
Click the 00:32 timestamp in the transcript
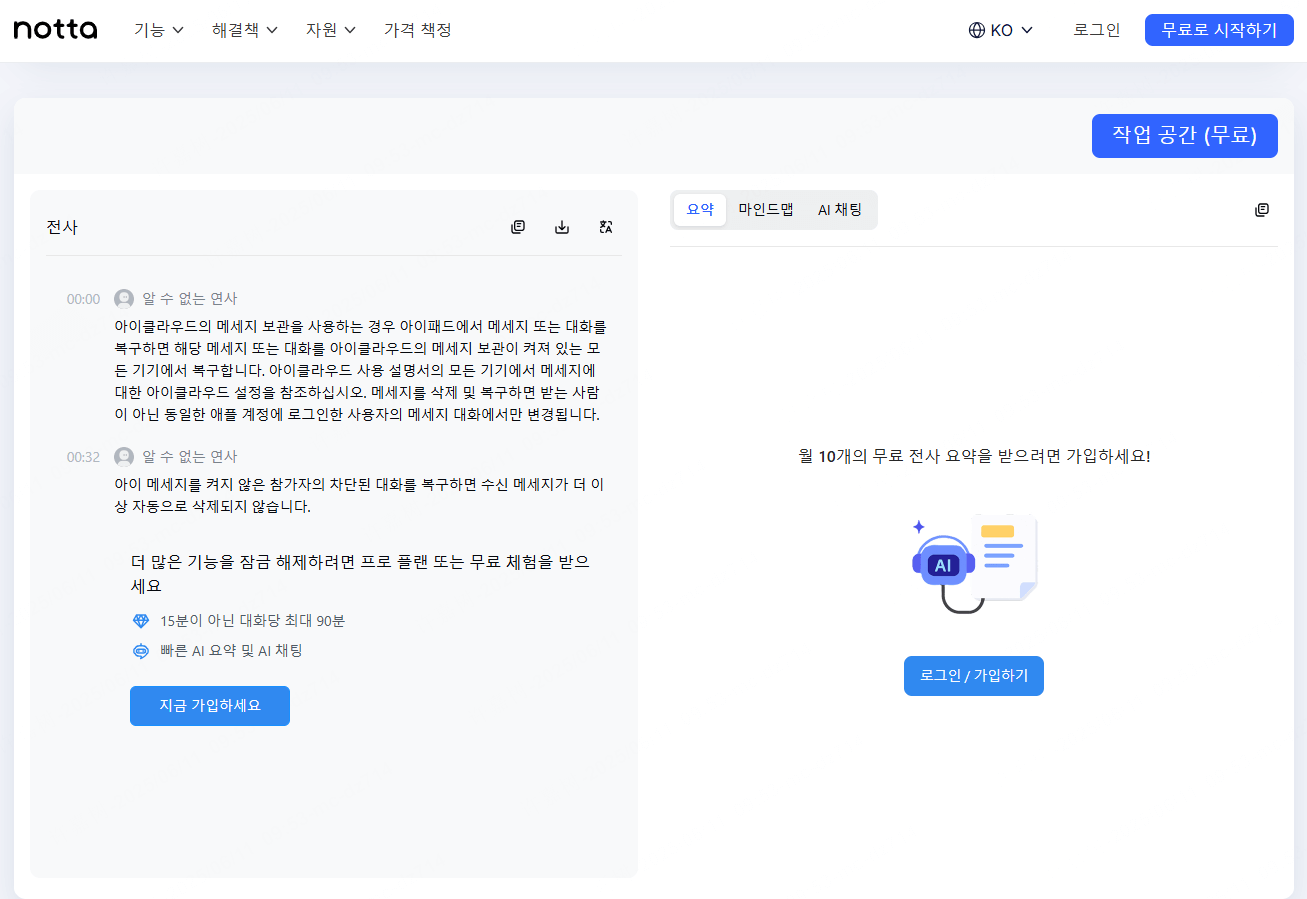pos(83,457)
